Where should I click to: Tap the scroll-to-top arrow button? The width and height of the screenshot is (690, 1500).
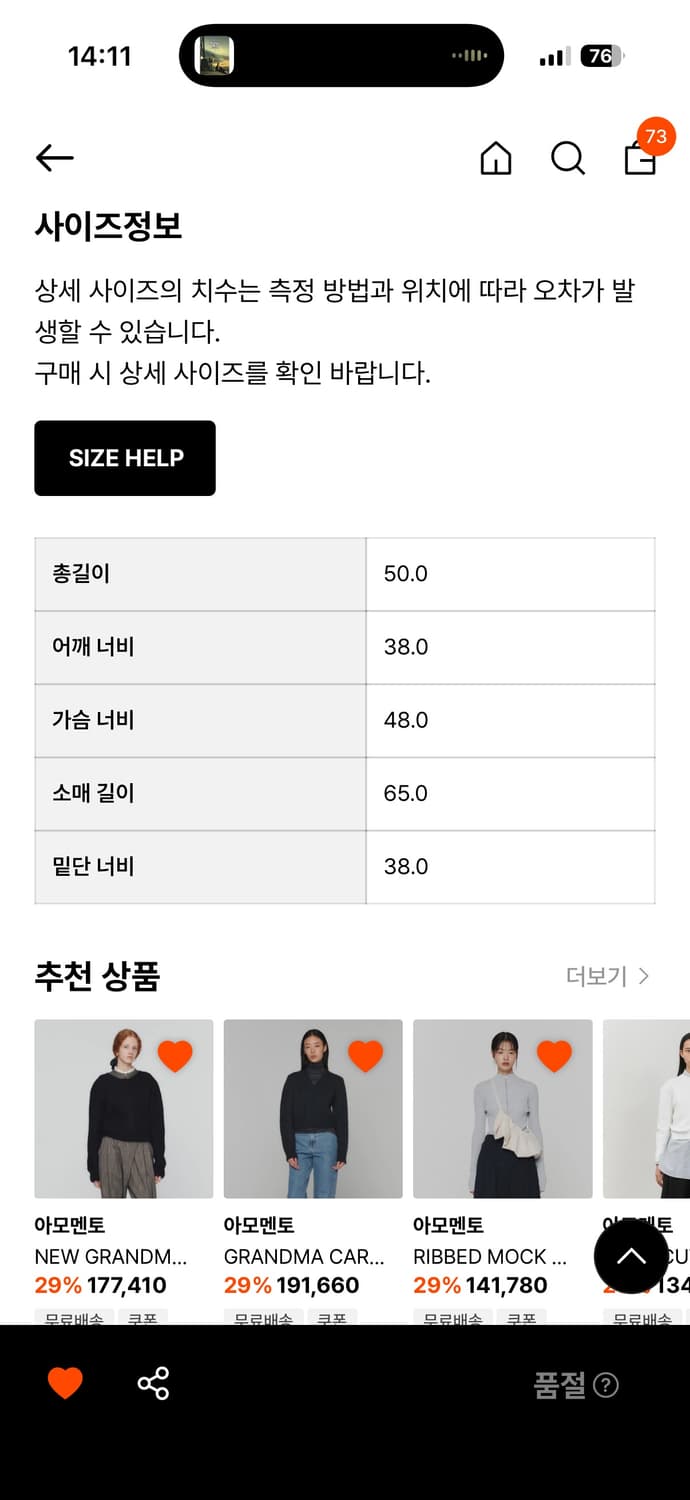pyautogui.click(x=631, y=1256)
